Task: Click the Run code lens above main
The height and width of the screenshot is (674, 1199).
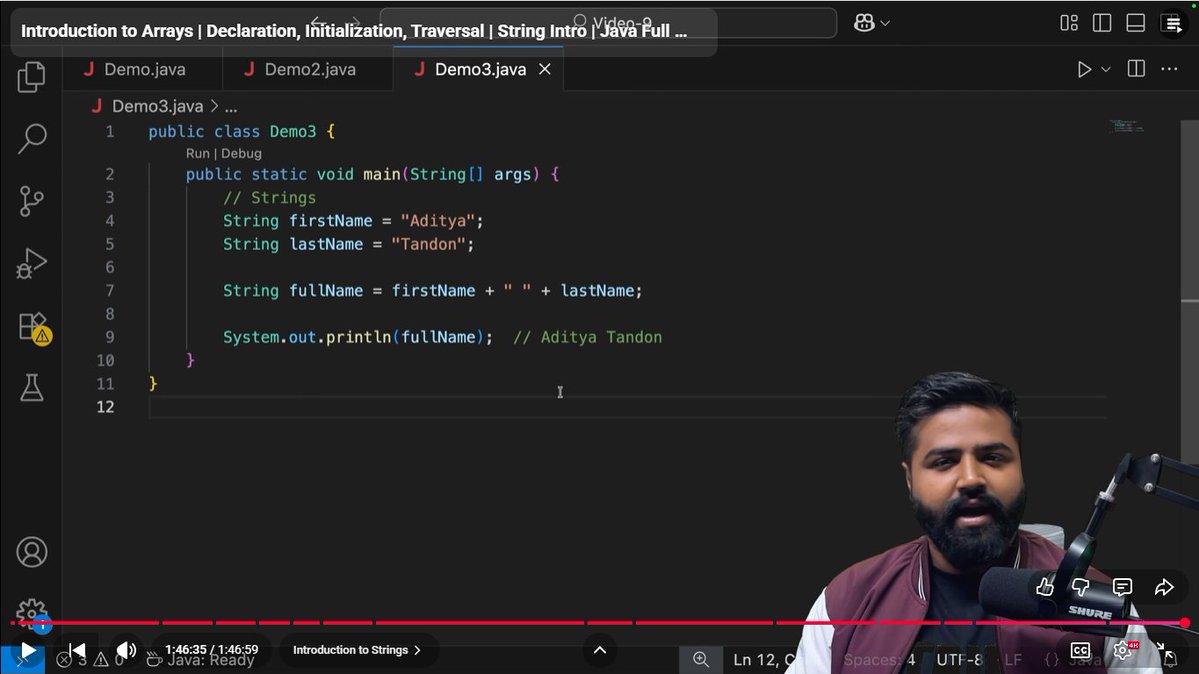Action: point(197,153)
